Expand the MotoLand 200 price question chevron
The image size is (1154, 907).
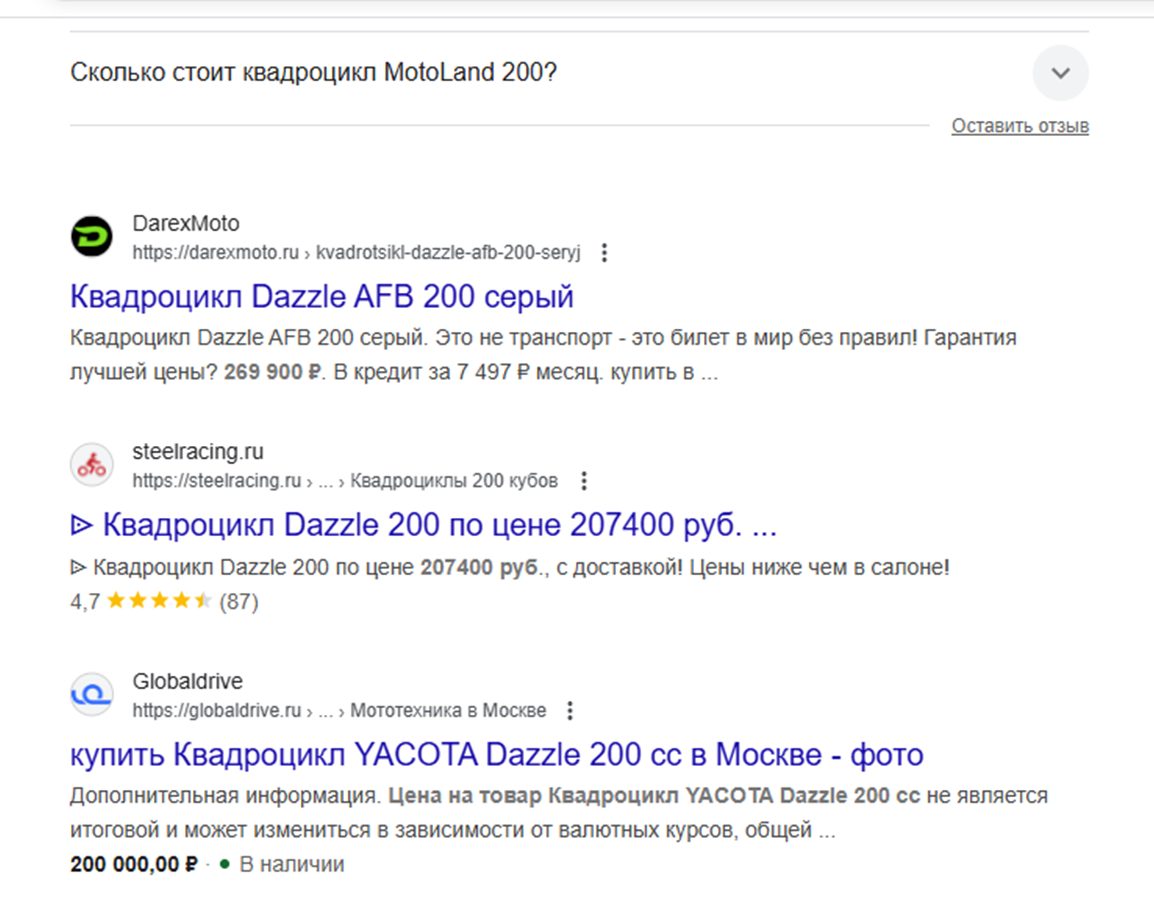click(x=1060, y=73)
